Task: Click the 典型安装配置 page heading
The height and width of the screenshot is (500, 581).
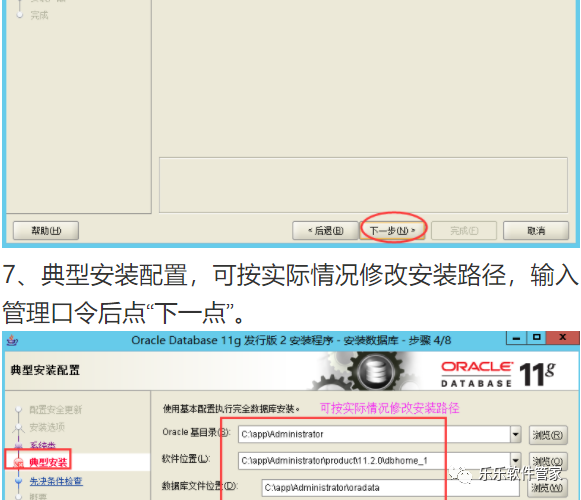Action: pyautogui.click(x=45, y=370)
